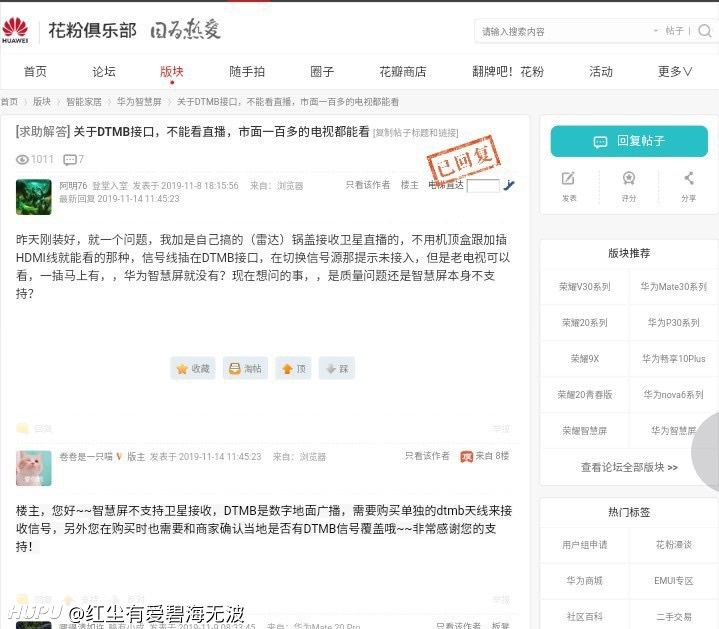This screenshot has height=629, width=719.
Task: Open the 随手拍 nav tab
Action: (x=247, y=72)
